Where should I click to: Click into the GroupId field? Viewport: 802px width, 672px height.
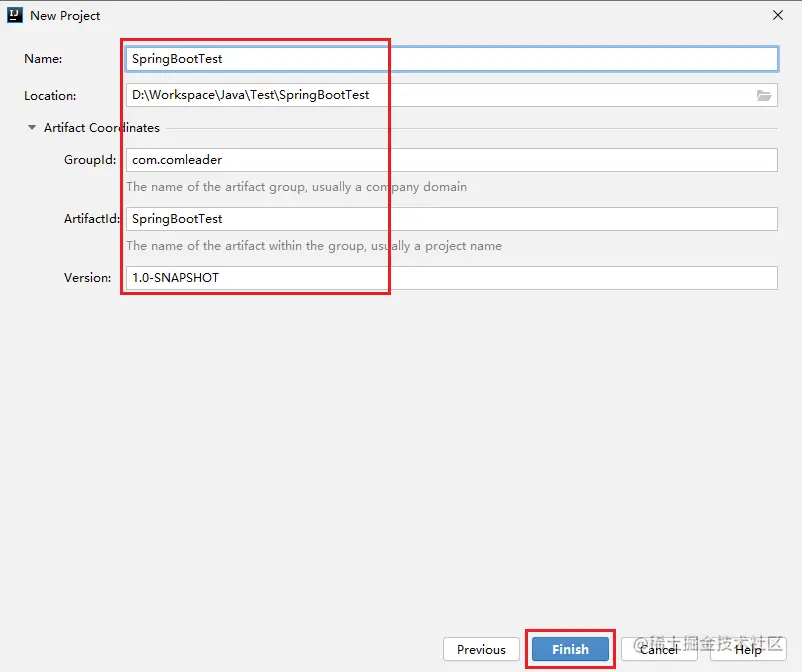tap(452, 160)
